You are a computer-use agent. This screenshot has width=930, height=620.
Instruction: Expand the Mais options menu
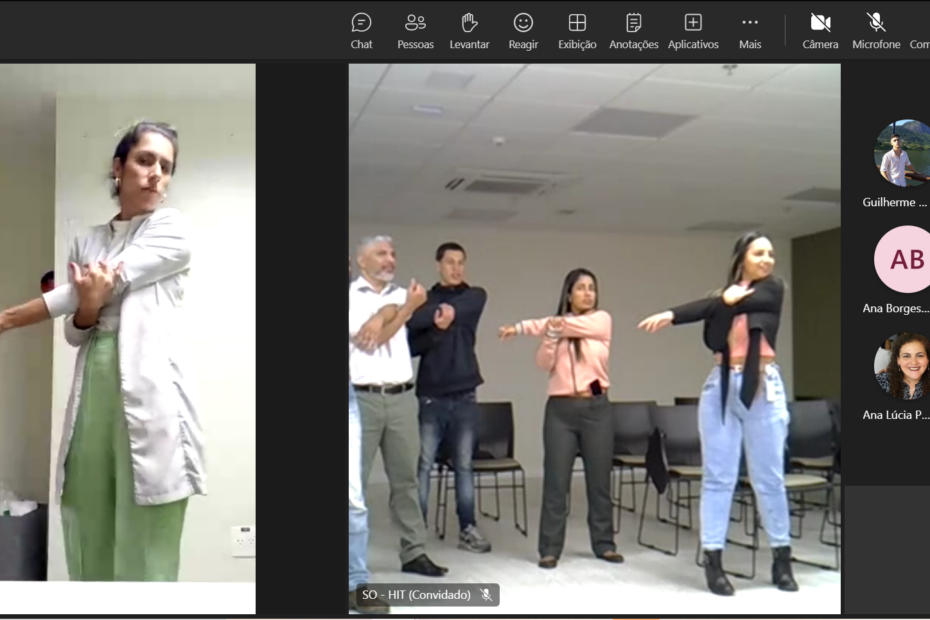coord(750,30)
